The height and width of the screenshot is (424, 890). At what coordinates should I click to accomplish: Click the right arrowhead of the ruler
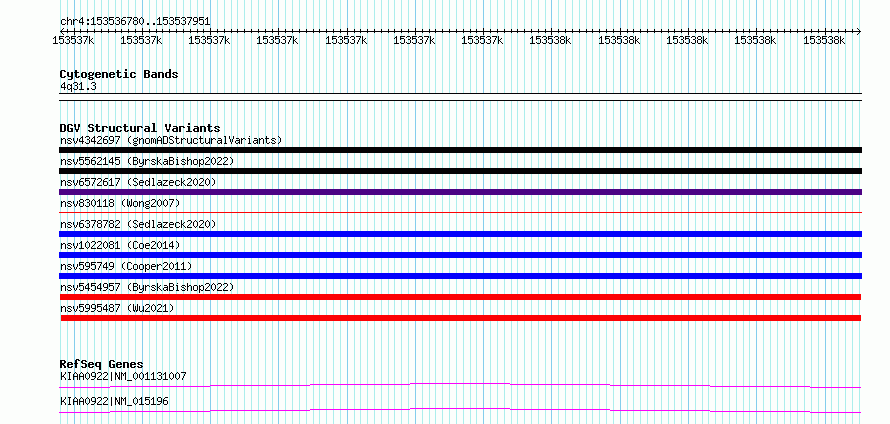tap(859, 31)
